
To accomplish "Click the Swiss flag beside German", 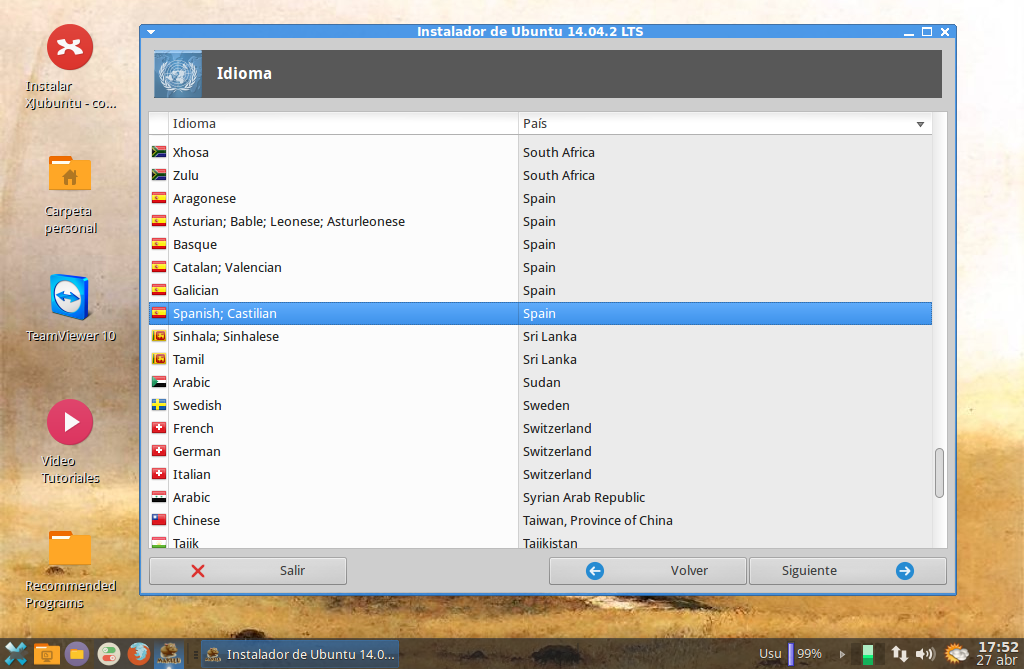I will coord(159,451).
